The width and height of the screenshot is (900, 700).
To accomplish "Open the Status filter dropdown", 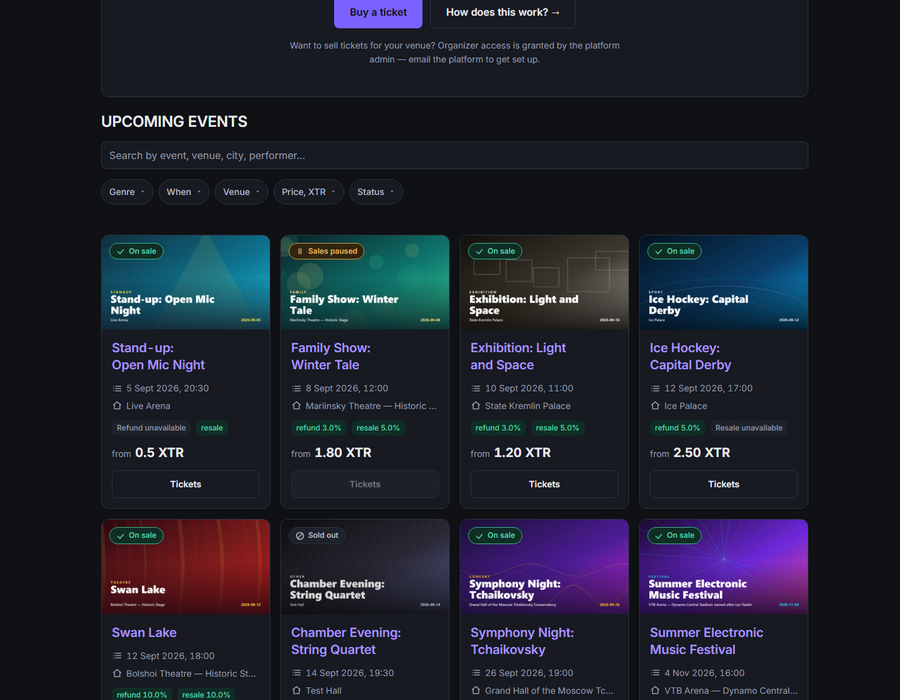I will pos(375,192).
